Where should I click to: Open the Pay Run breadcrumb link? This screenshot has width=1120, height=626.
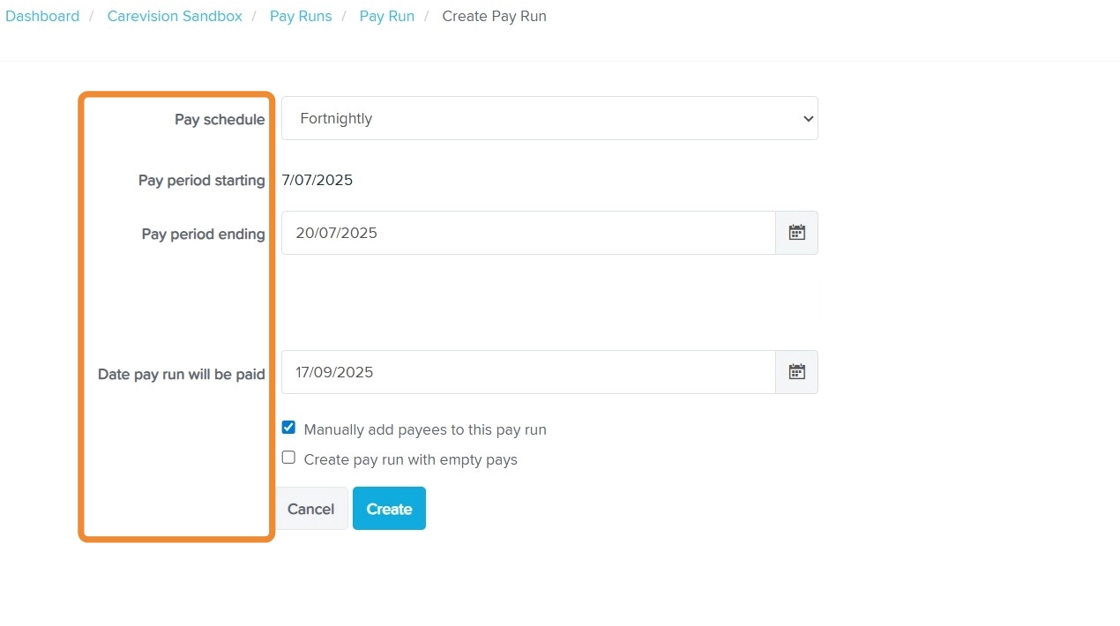coord(387,16)
